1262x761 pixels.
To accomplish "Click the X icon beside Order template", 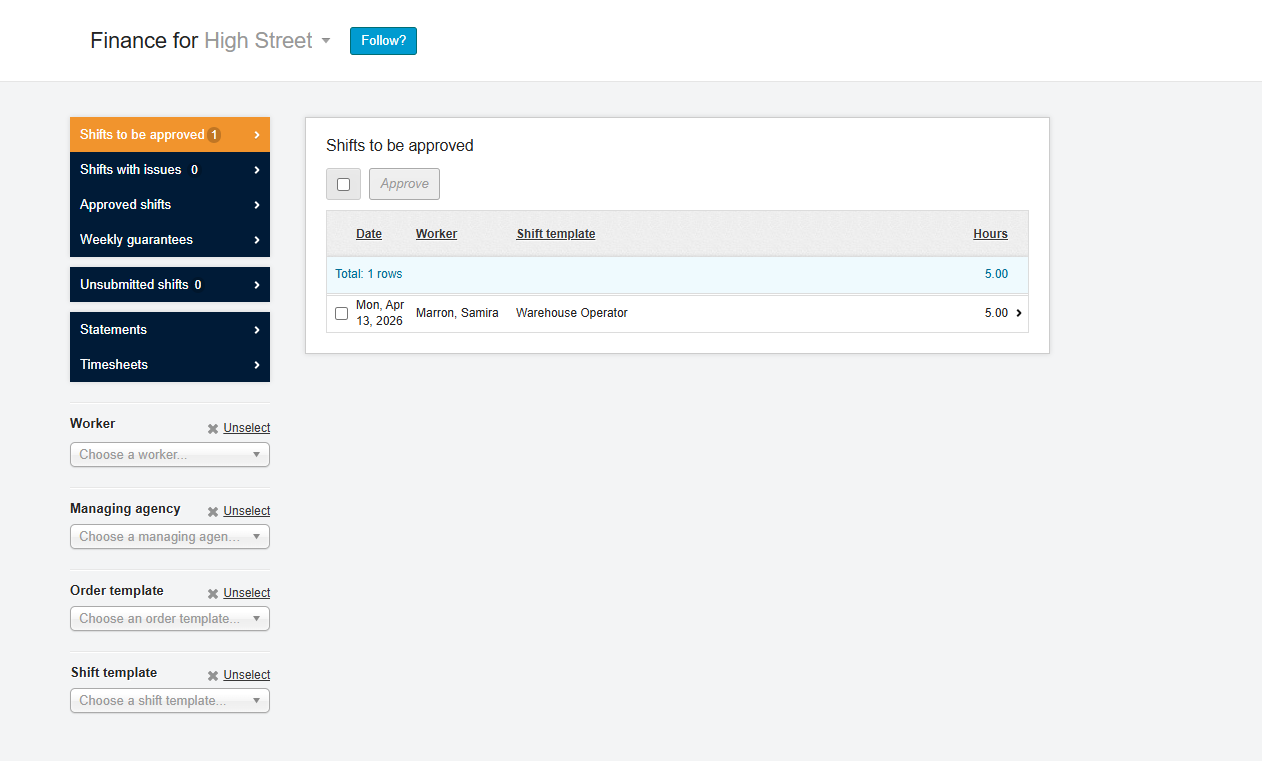I will point(212,592).
